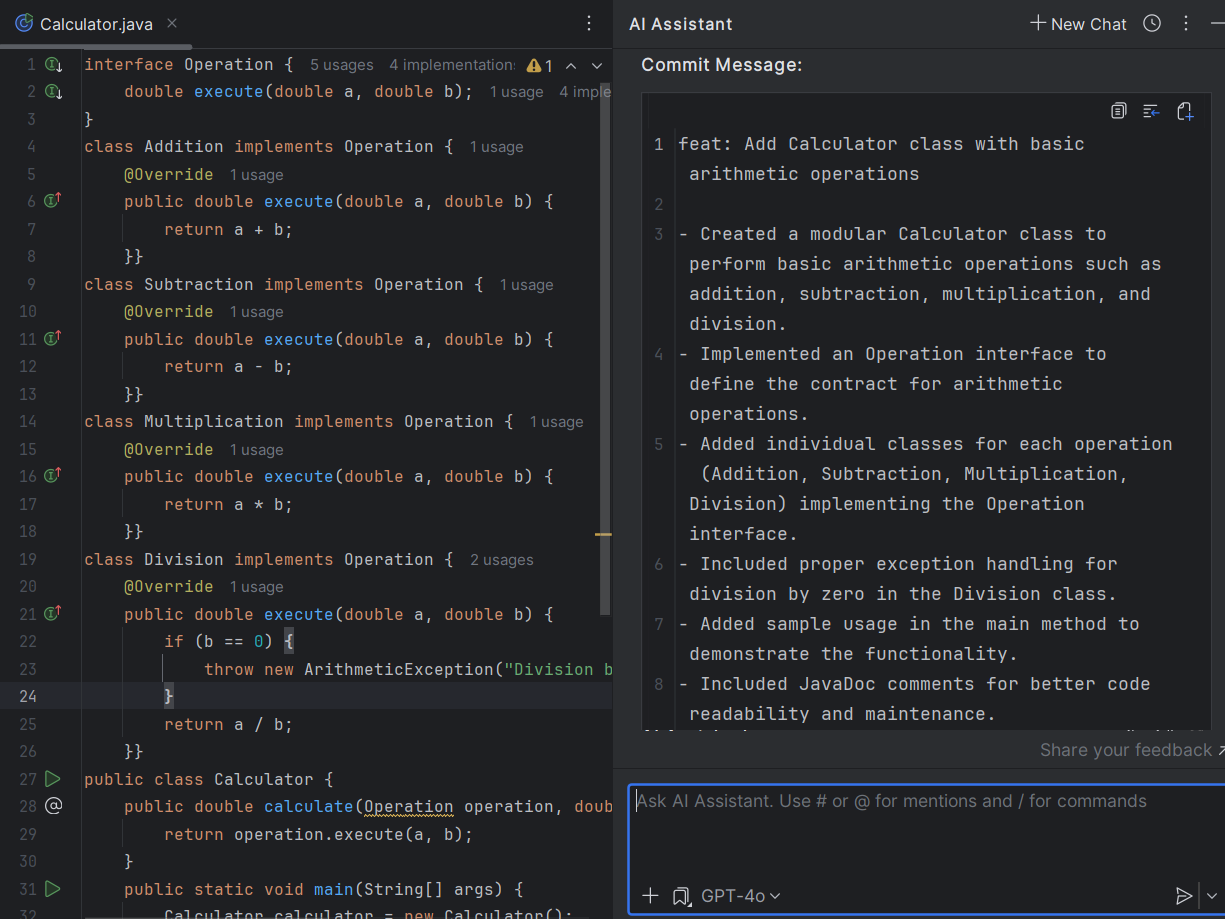Viewport: 1225px width, 919px height.
Task: Go to previous highlighted error arrow
Action: tap(571, 65)
